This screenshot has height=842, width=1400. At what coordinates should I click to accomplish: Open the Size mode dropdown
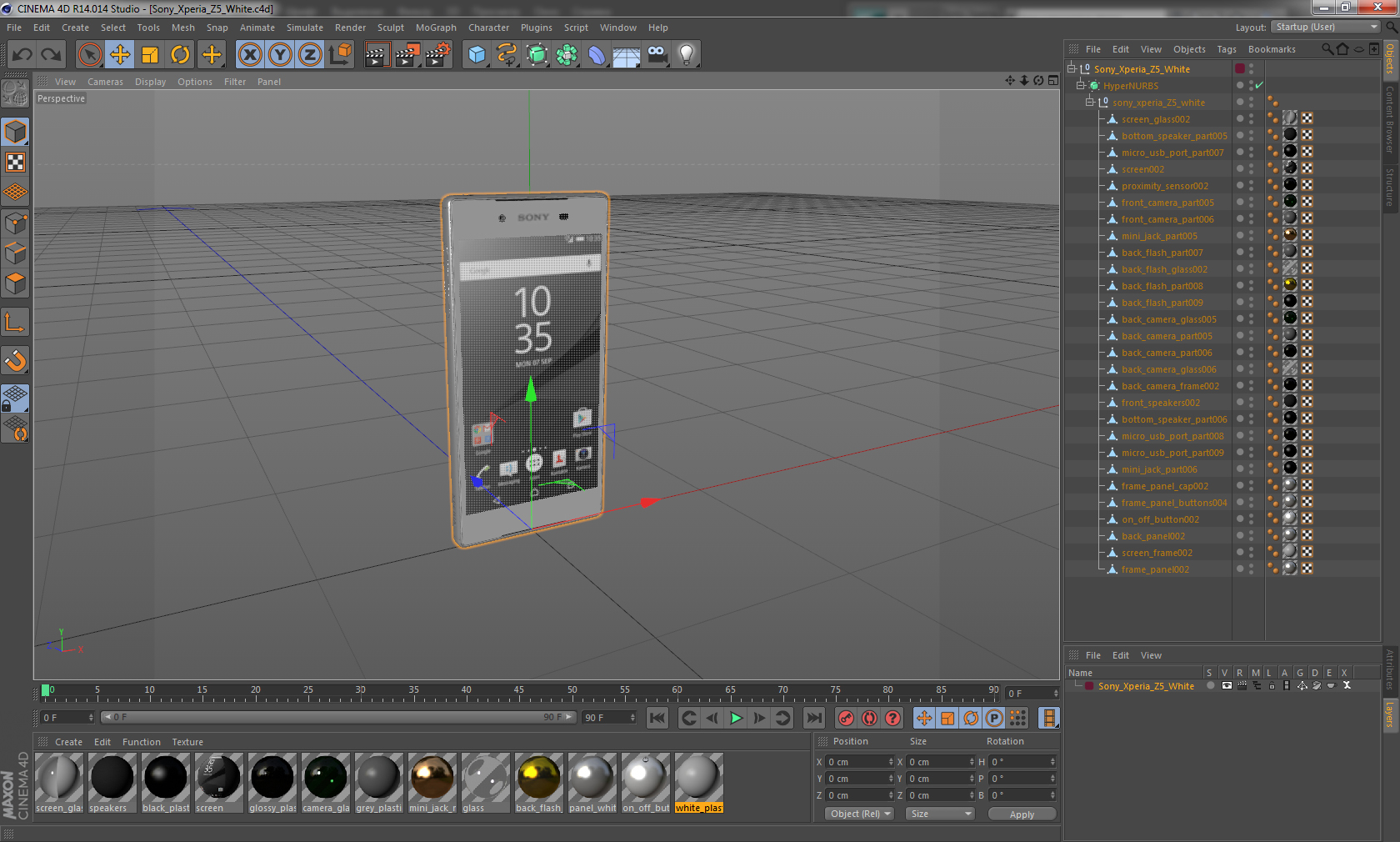coord(940,814)
